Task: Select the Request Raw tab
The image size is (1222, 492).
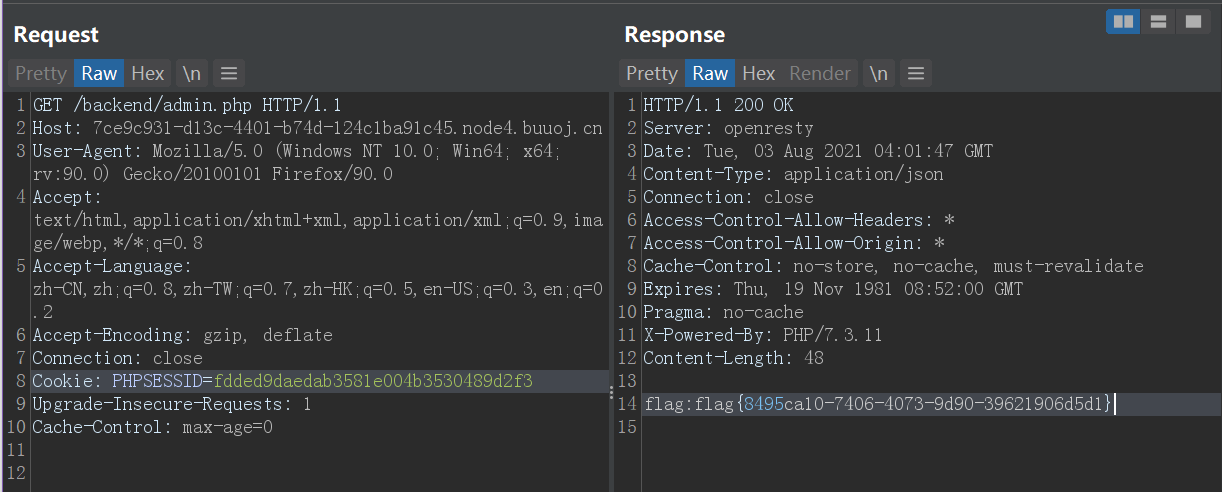Action: pyautogui.click(x=99, y=73)
